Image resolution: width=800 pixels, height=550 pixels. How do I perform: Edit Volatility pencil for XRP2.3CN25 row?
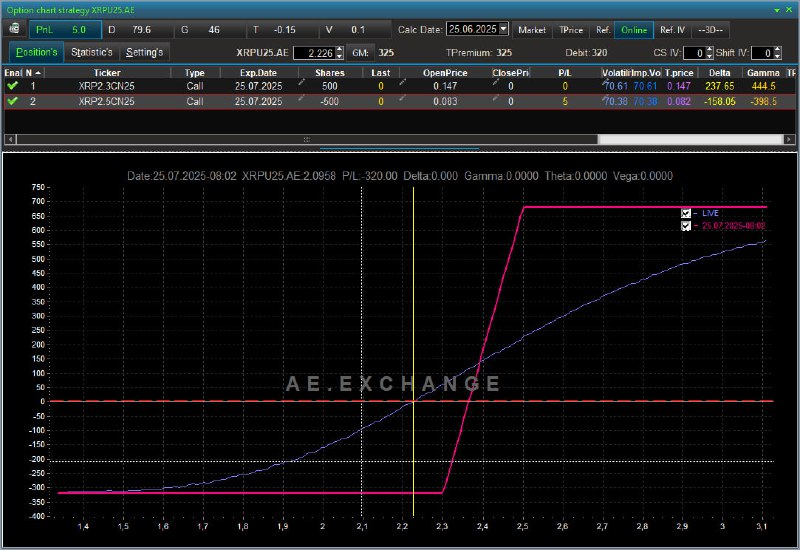coord(605,82)
